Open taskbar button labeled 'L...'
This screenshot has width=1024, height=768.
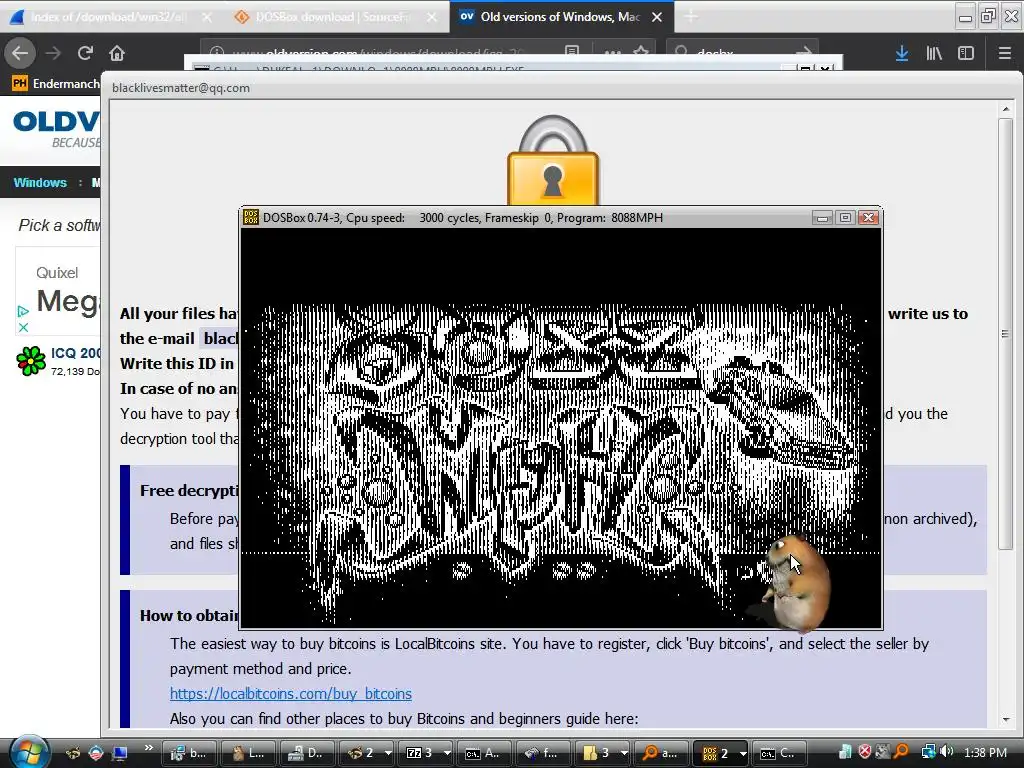coord(248,753)
